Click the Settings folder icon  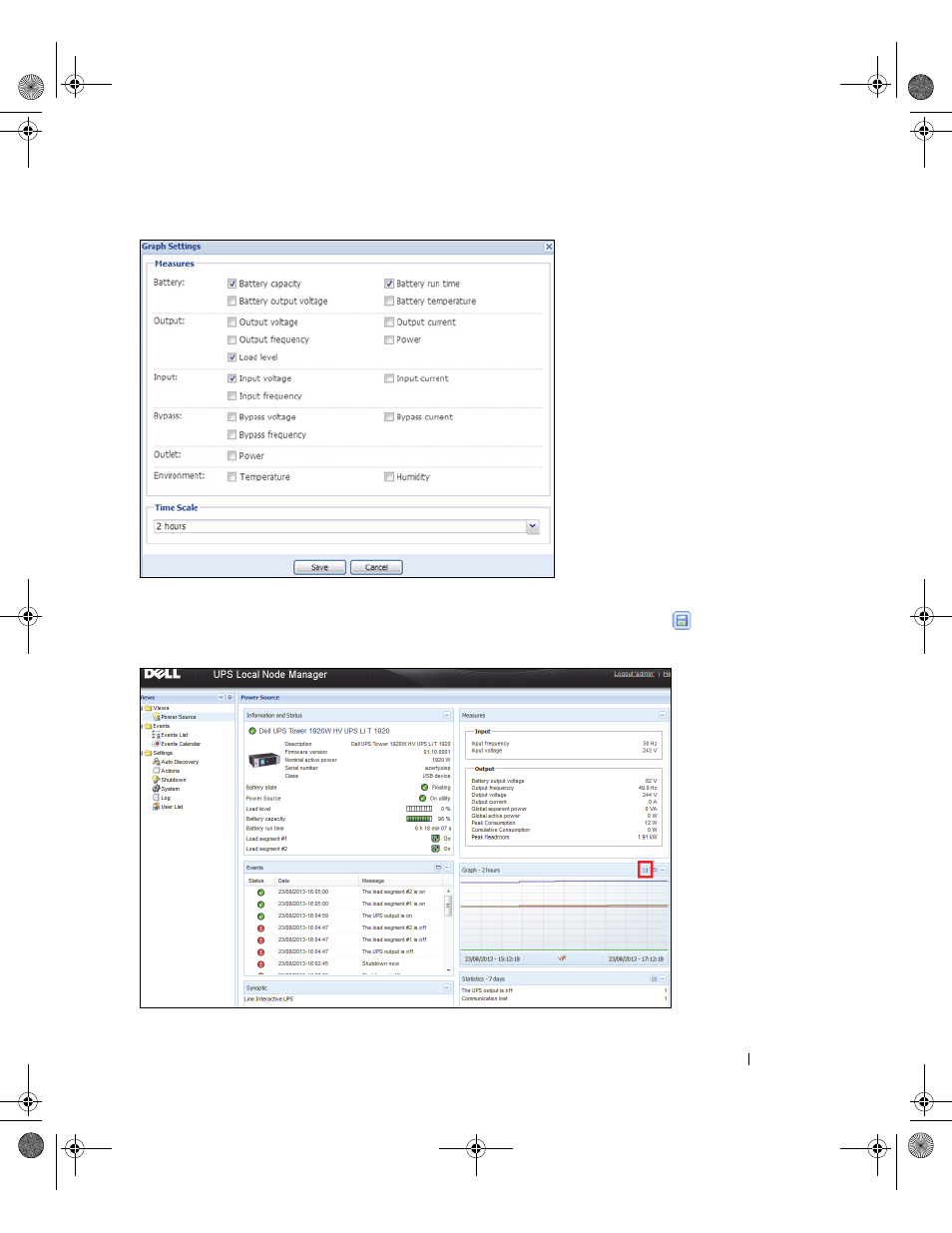tap(149, 753)
